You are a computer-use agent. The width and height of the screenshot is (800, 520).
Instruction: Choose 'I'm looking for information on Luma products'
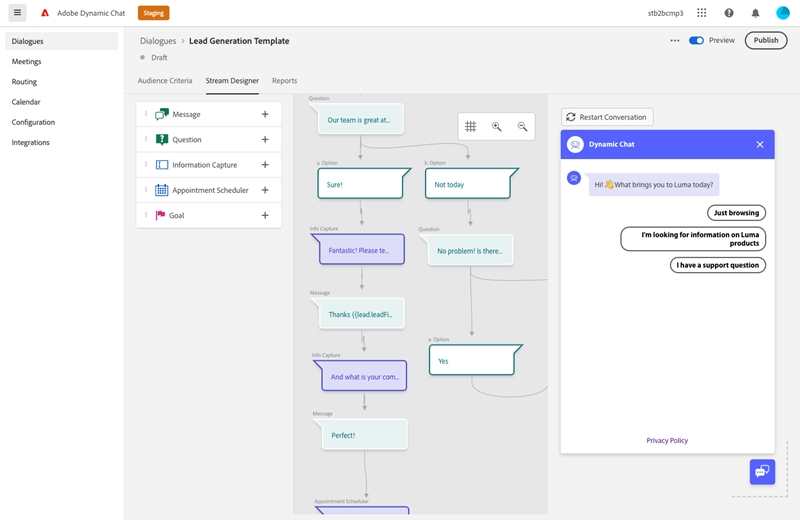coord(693,239)
